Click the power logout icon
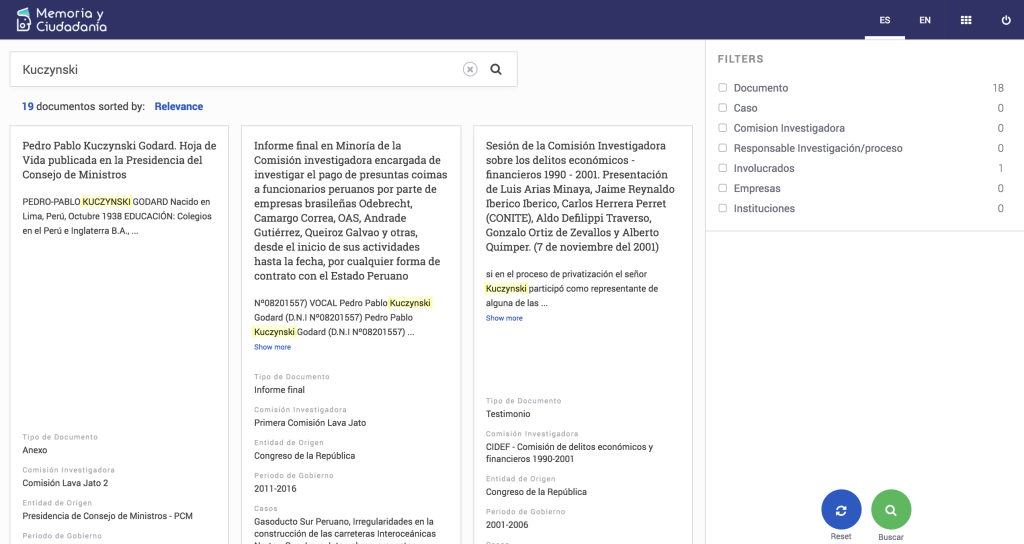The height and width of the screenshot is (544, 1024). [x=1006, y=20]
